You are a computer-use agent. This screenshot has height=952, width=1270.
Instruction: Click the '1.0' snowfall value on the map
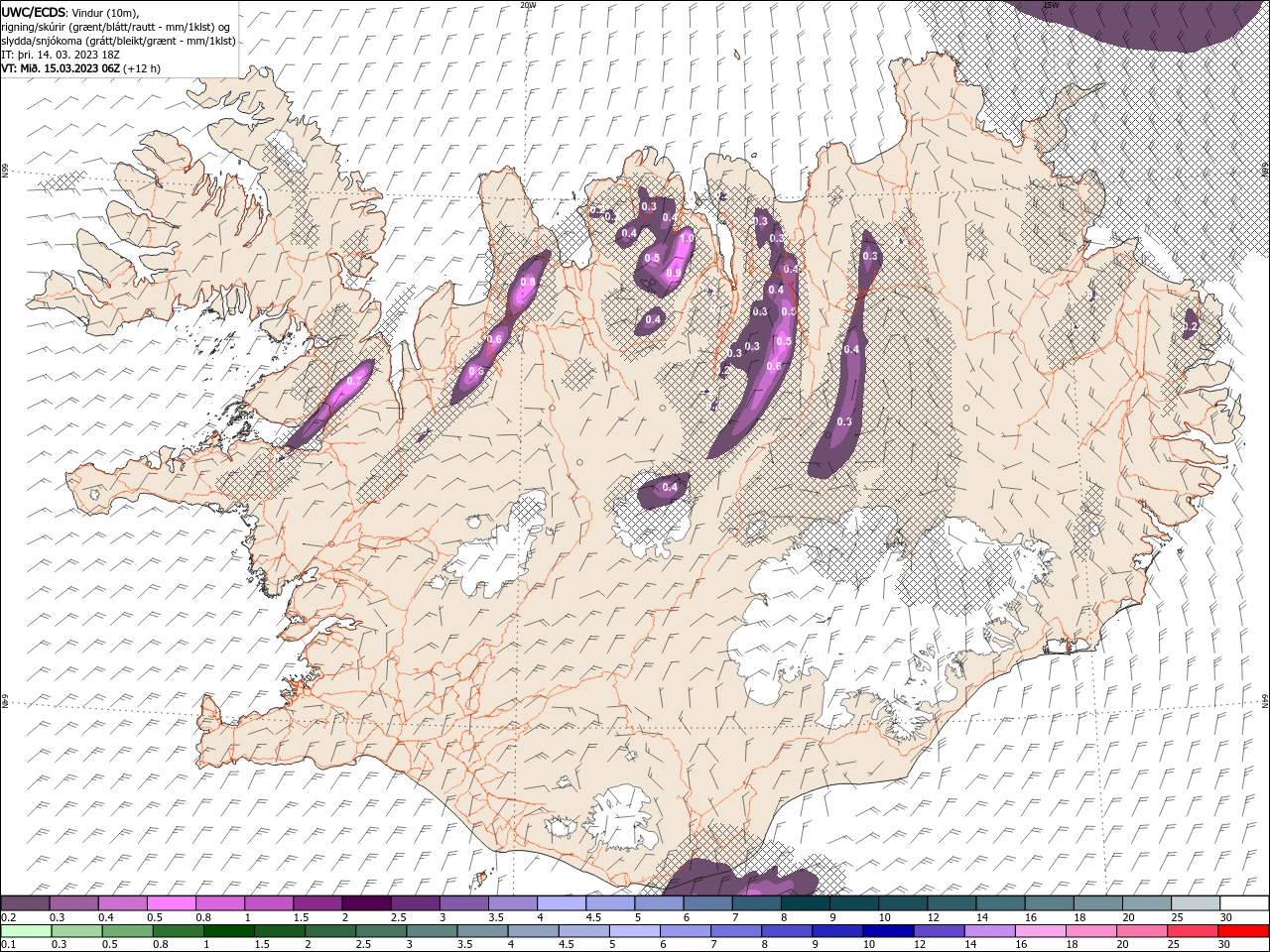tap(685, 239)
